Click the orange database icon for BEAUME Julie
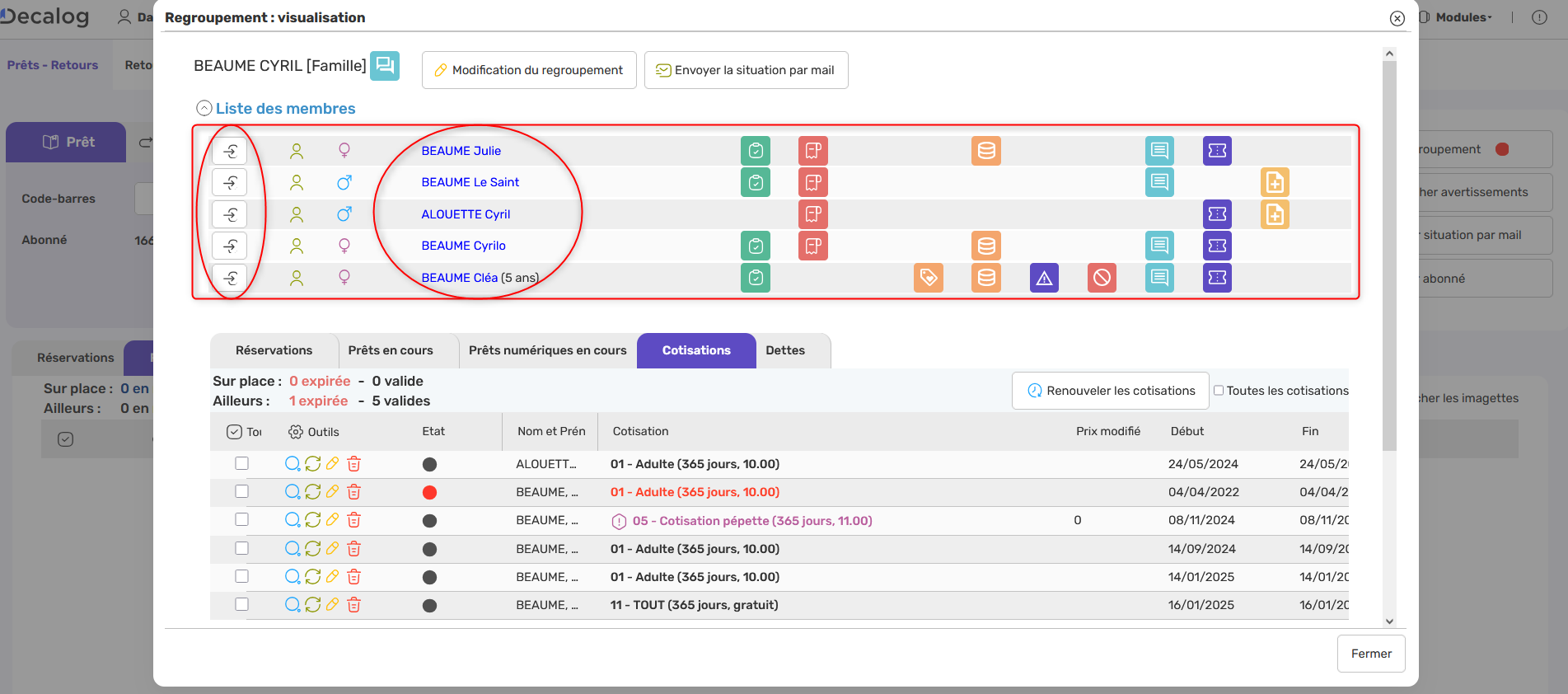1568x694 pixels. click(986, 151)
